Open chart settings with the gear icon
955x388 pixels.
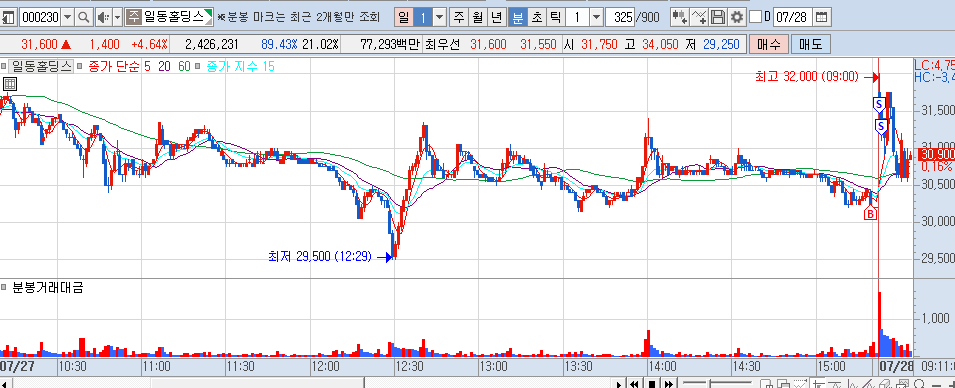coord(737,17)
